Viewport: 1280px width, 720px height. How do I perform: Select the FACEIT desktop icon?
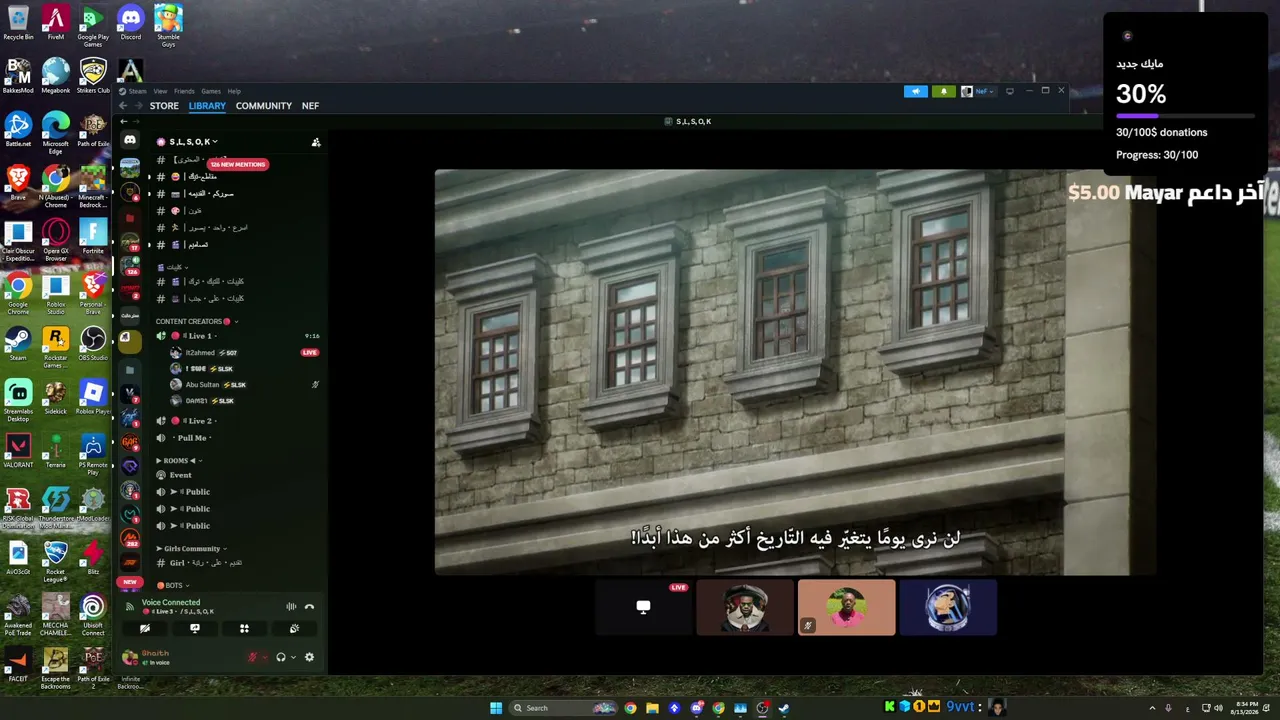18,664
